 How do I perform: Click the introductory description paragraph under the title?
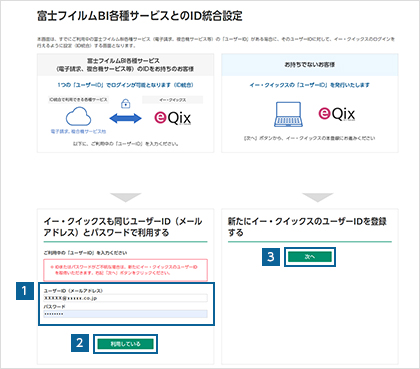[216, 42]
